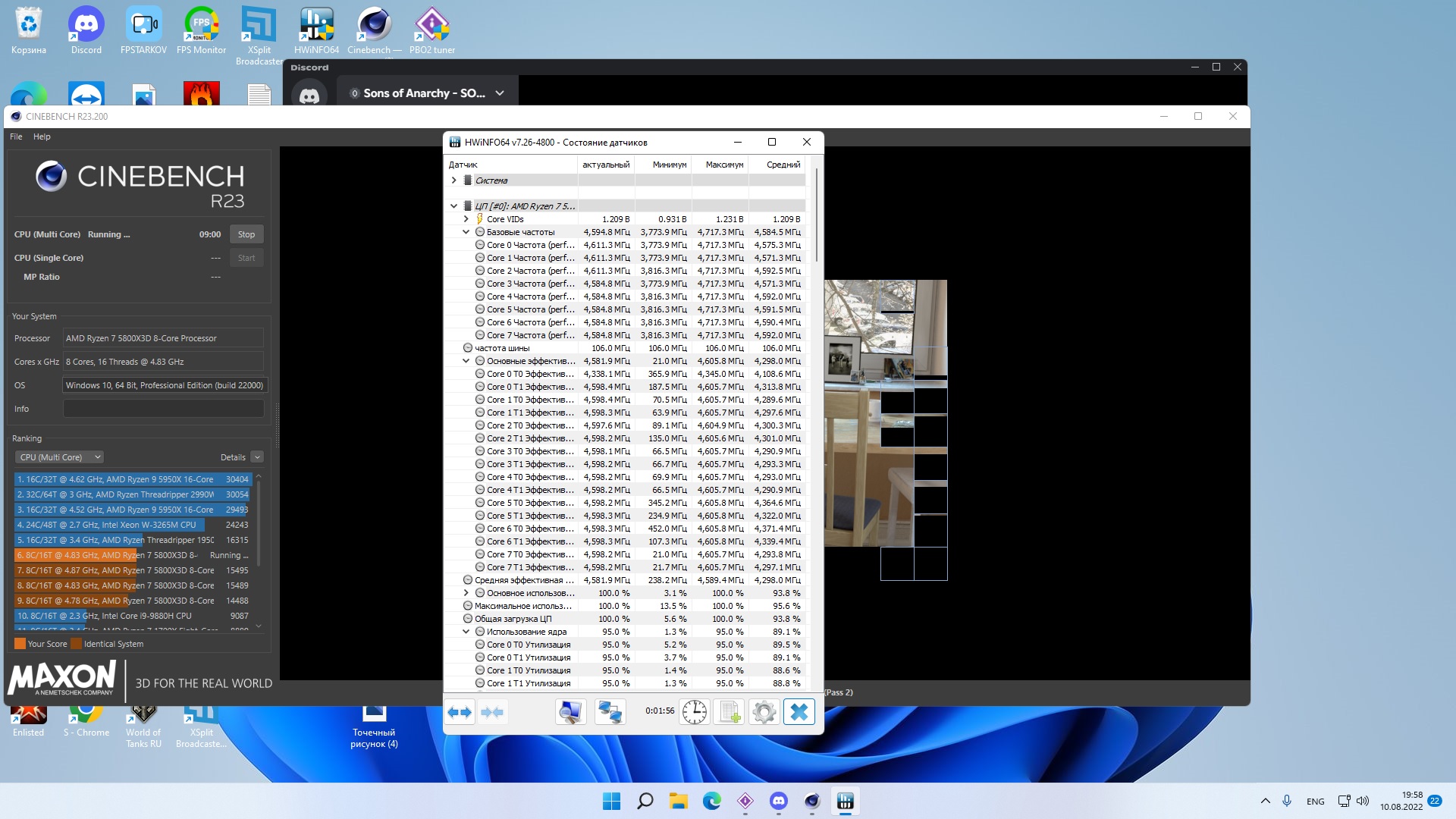
Task: Click the blue X close sensors icon
Action: point(799,712)
